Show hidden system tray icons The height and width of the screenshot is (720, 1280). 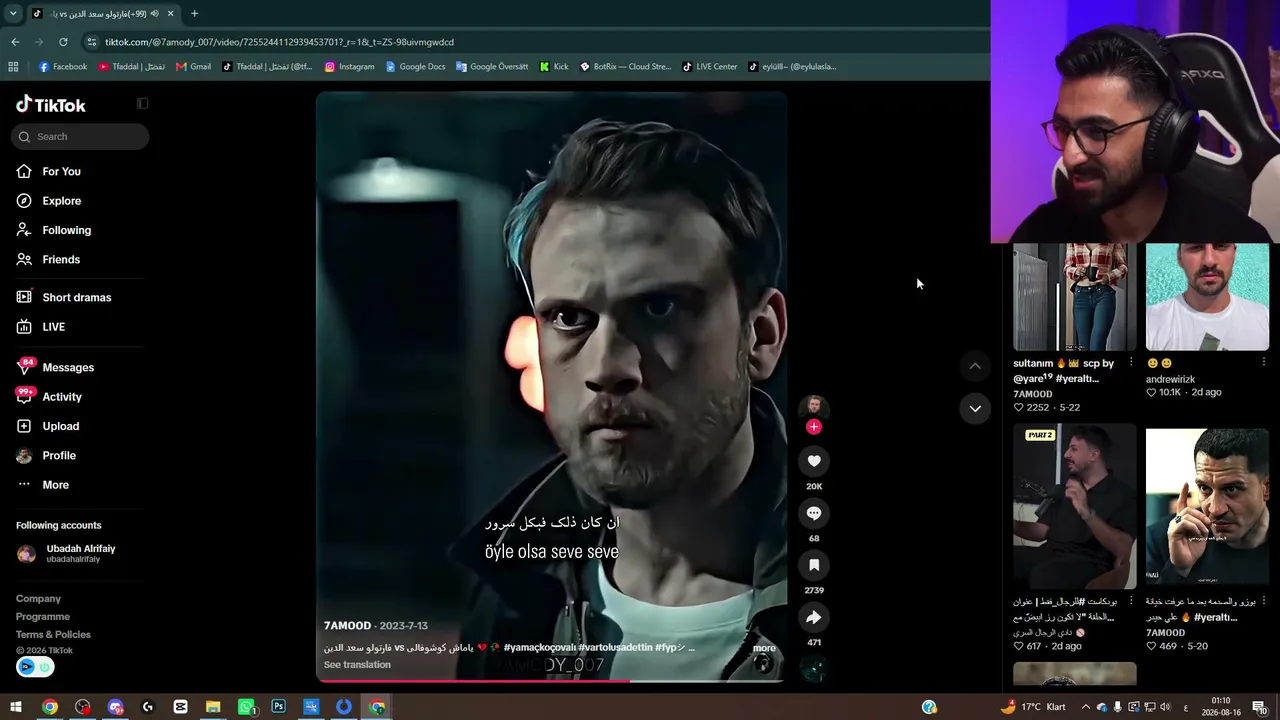(x=1085, y=707)
